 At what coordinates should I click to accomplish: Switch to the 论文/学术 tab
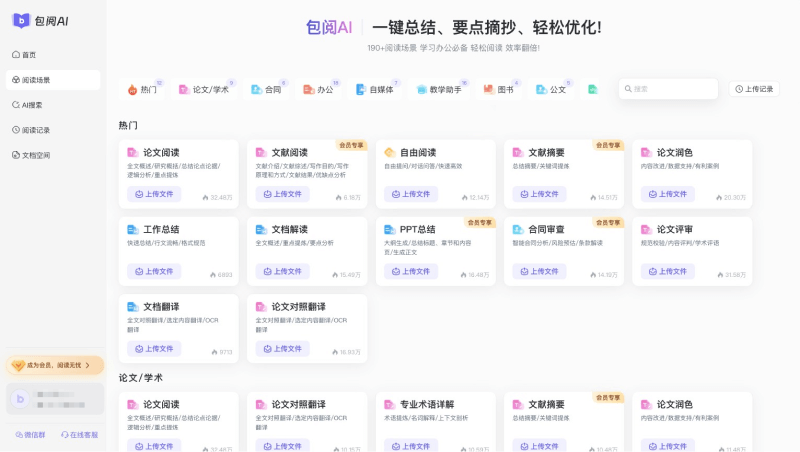(x=204, y=89)
